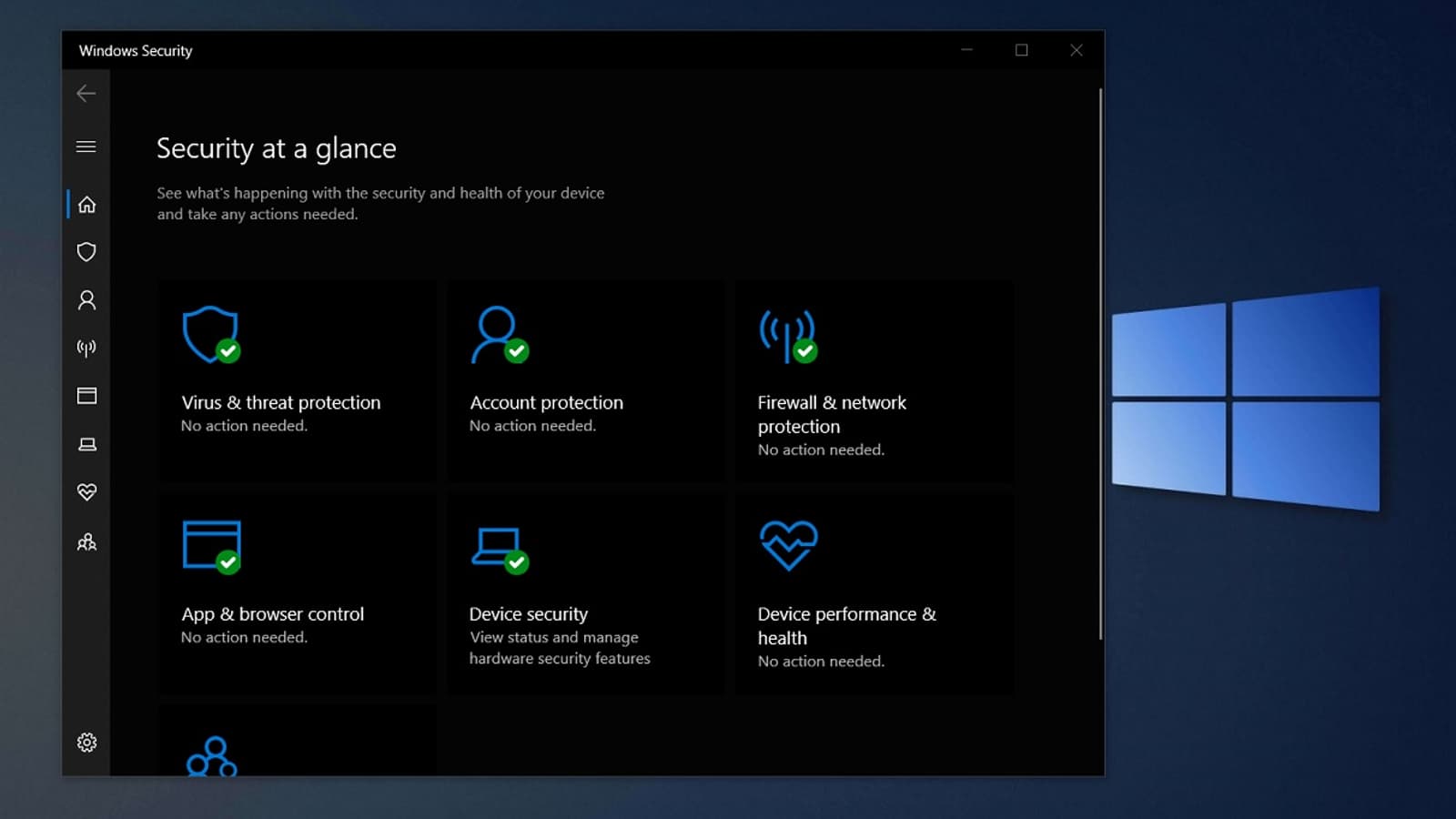Screen dimensions: 1456x819
Task: Open Device security laptop icon in sidebar
Action: pos(86,444)
